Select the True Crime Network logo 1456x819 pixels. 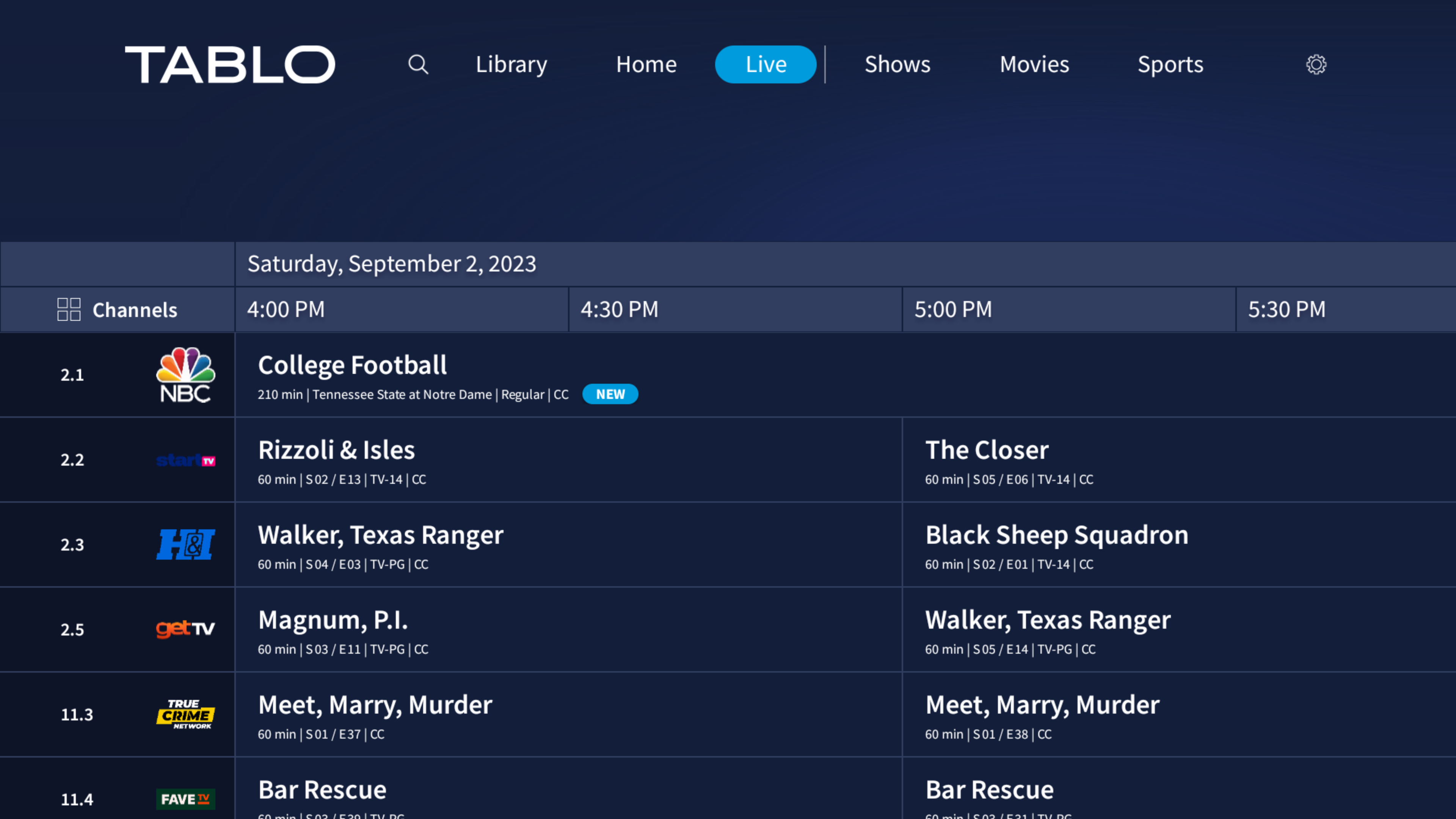point(185,714)
